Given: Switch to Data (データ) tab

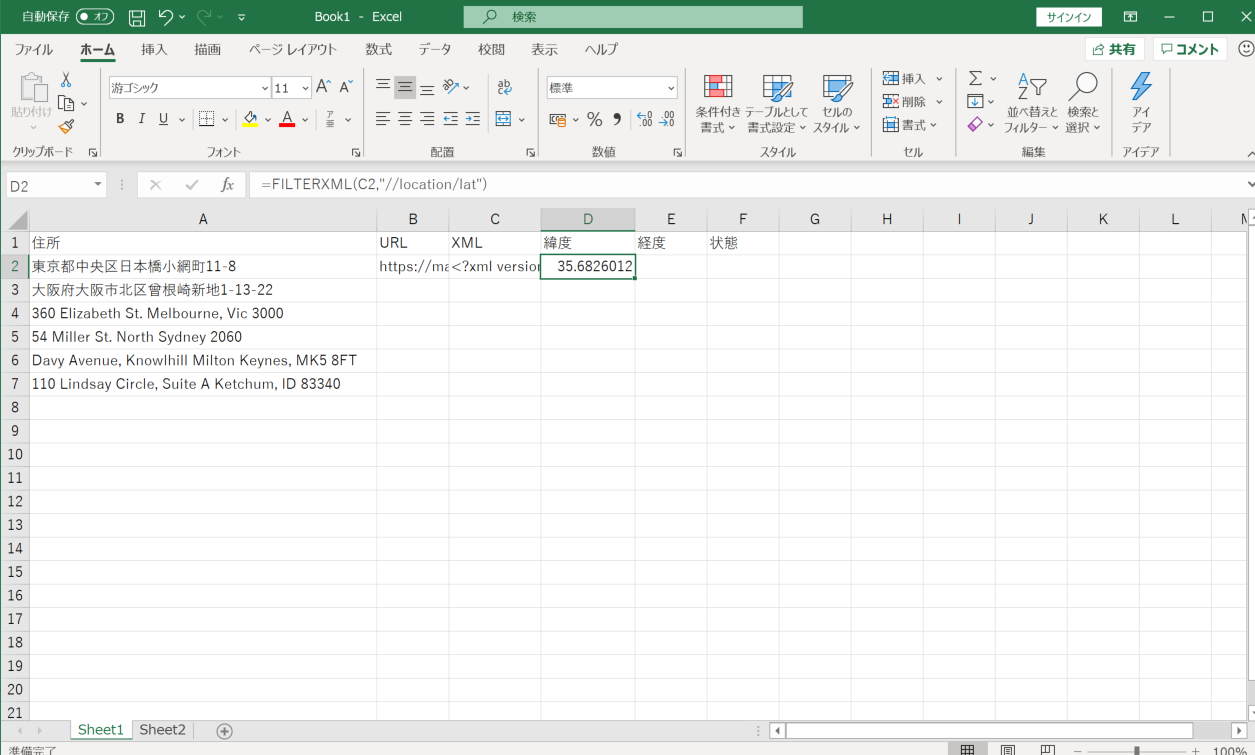Looking at the screenshot, I should 435,49.
